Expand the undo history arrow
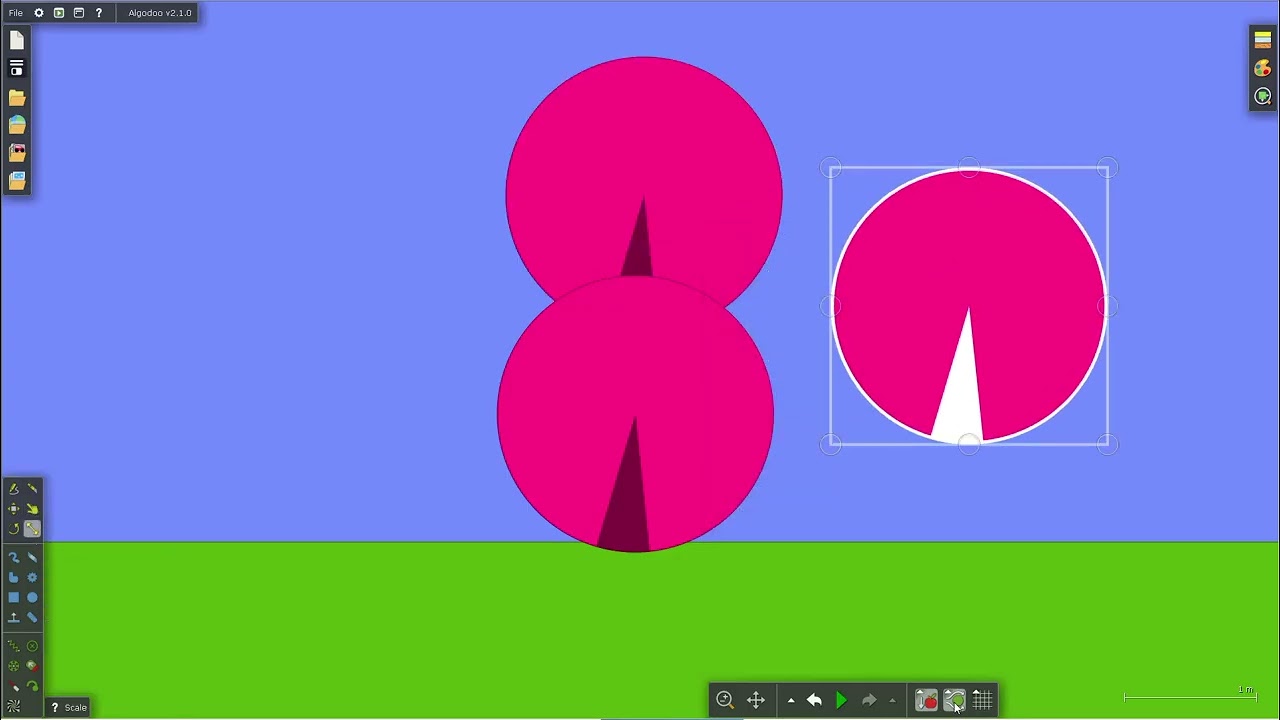This screenshot has height=720, width=1280. 791,701
